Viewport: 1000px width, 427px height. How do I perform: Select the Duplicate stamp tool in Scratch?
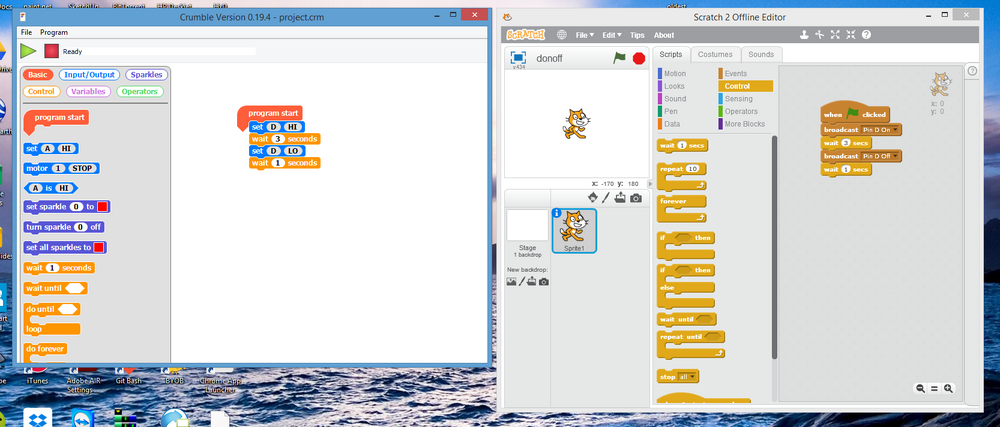click(805, 35)
